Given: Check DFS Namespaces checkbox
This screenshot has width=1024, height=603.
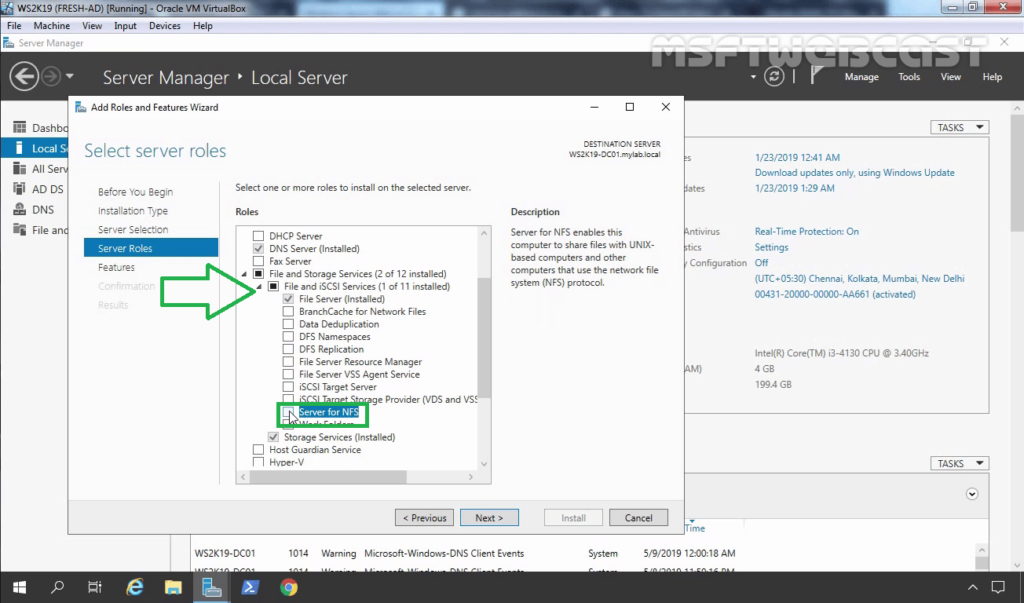Looking at the screenshot, I should (288, 336).
